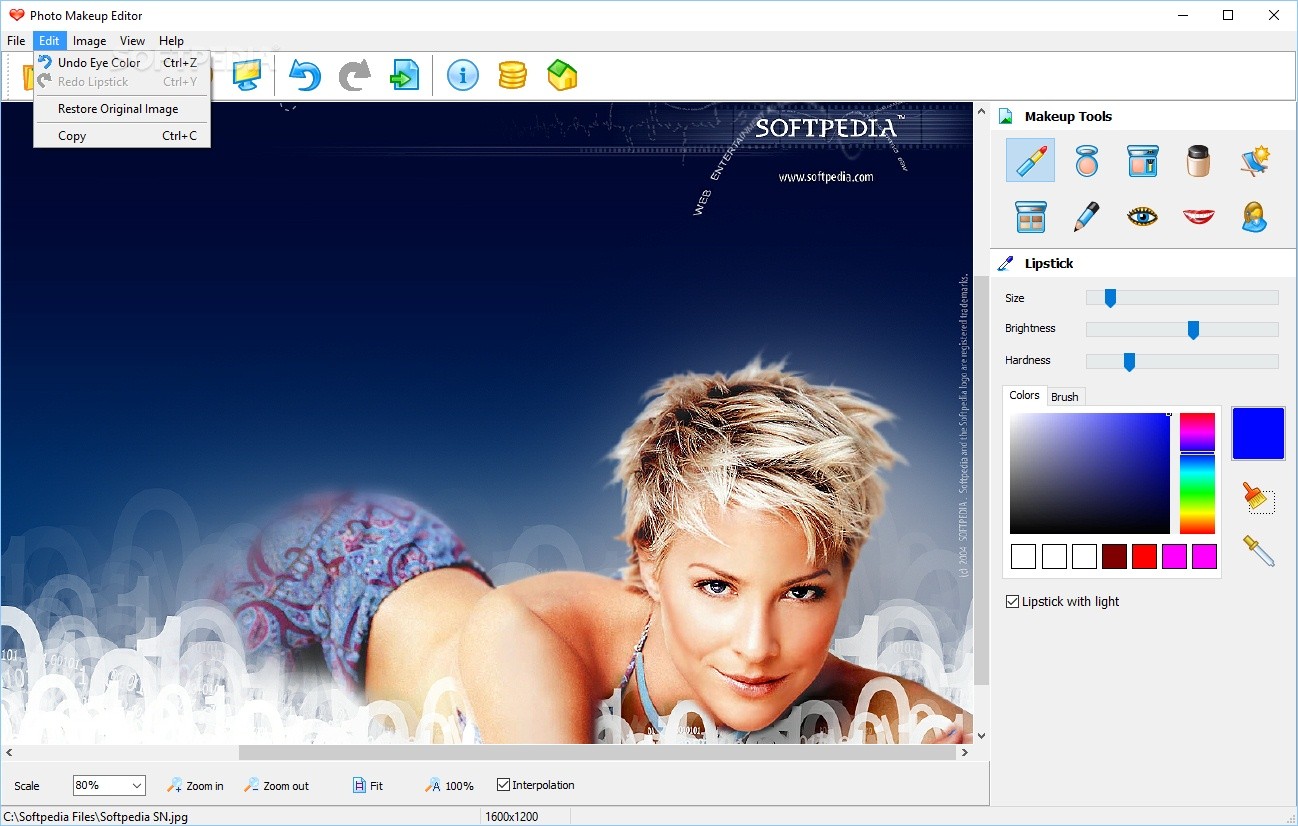Click the Brightness slider handle
Image resolution: width=1298 pixels, height=826 pixels.
tap(1193, 330)
